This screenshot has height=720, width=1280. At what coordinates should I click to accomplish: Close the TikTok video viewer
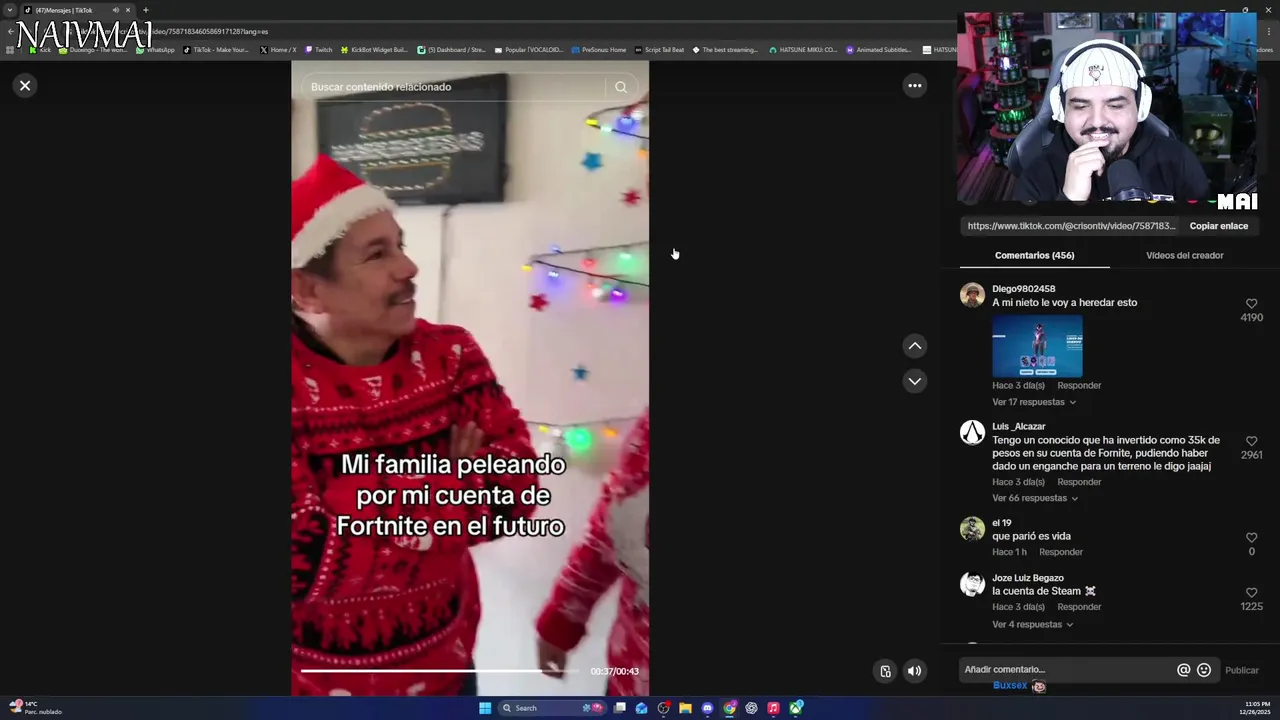click(25, 86)
